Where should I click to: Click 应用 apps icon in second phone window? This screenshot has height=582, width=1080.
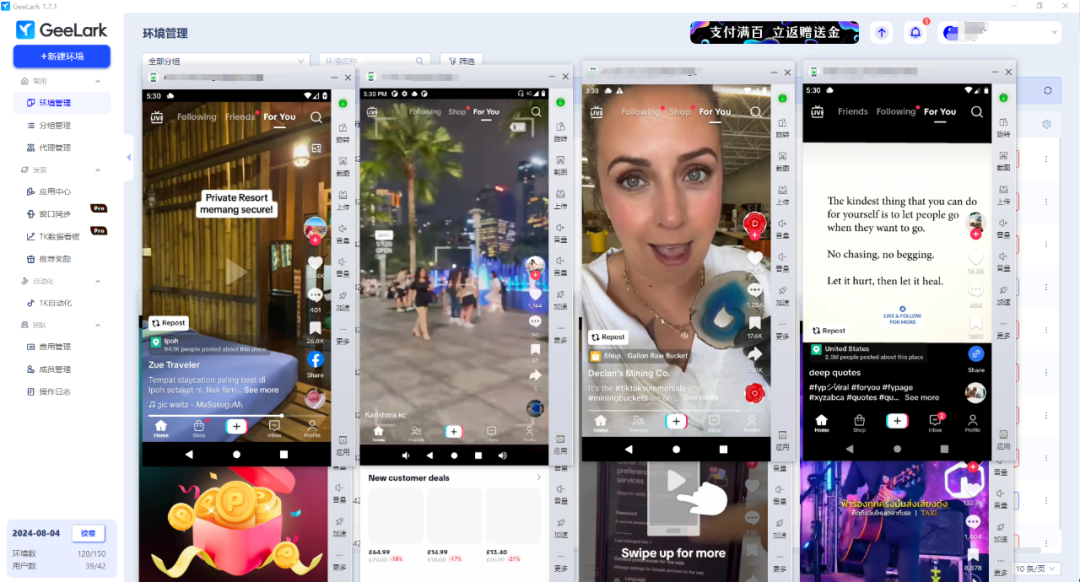(561, 444)
